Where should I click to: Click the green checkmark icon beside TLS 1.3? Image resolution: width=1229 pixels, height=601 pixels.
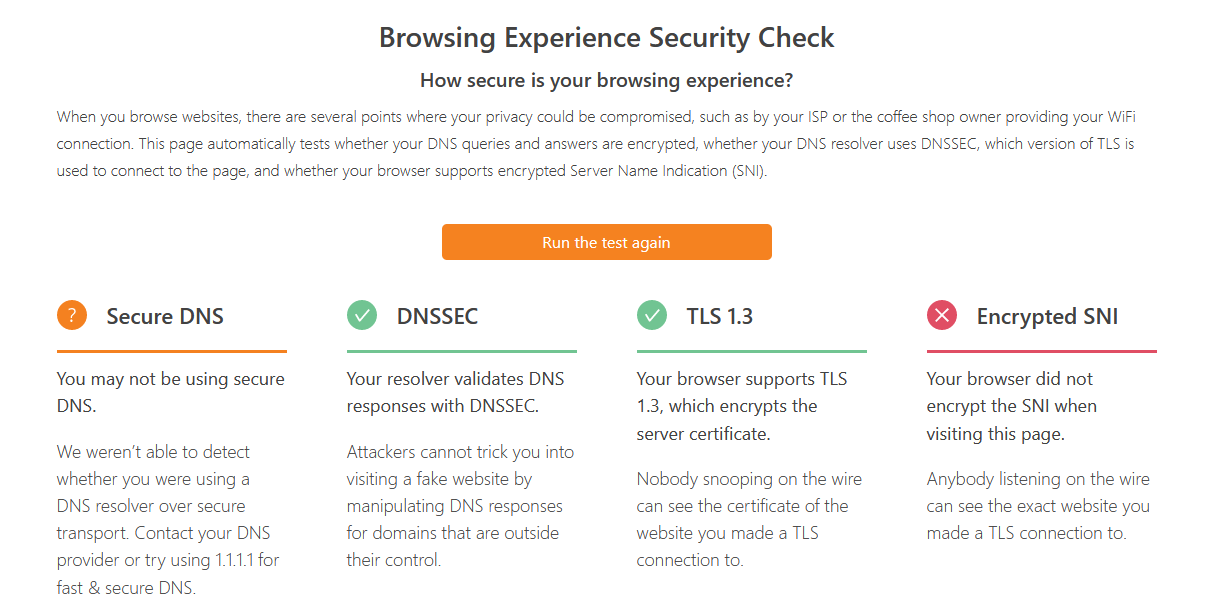pyautogui.click(x=652, y=316)
